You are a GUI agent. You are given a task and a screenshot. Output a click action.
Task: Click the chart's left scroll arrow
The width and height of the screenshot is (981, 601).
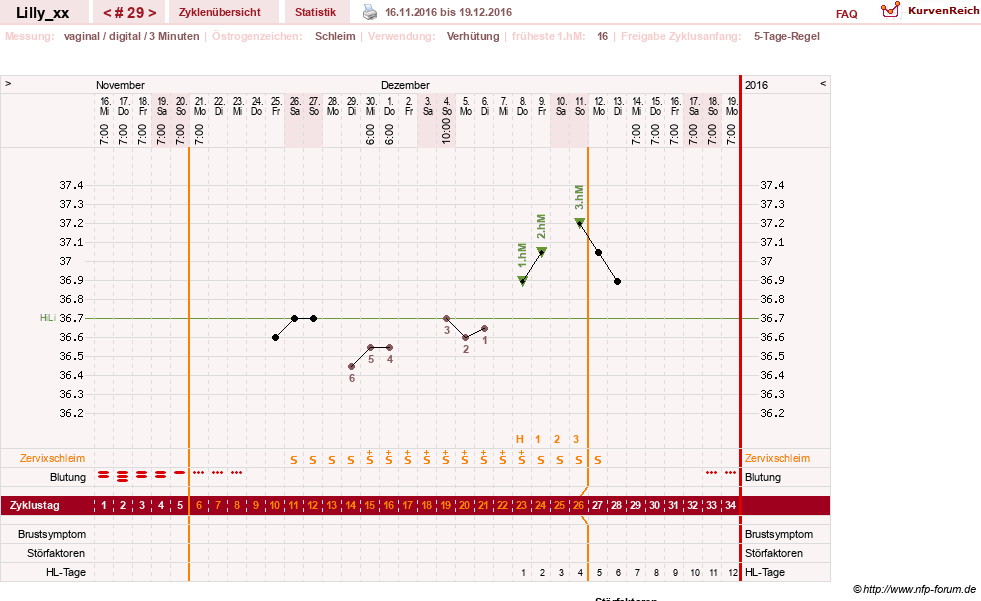[x=8, y=83]
